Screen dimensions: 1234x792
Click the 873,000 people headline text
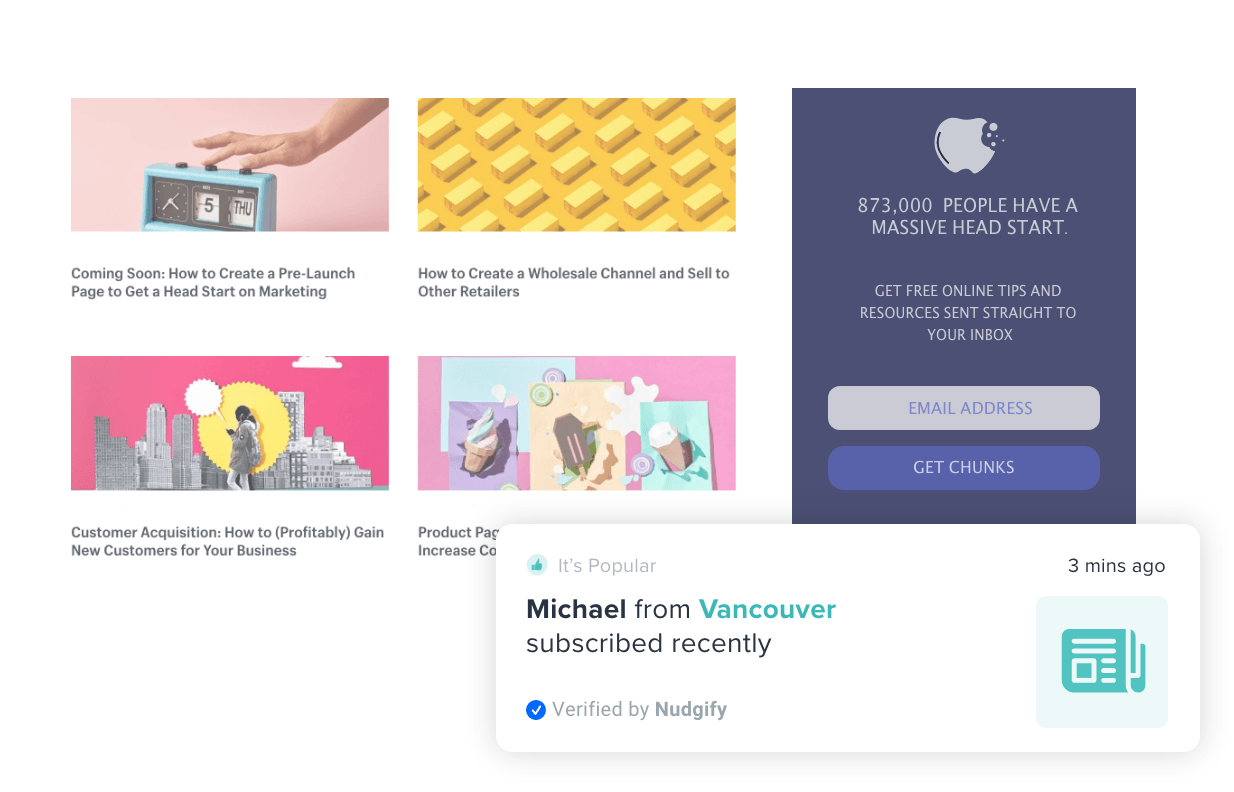click(968, 216)
